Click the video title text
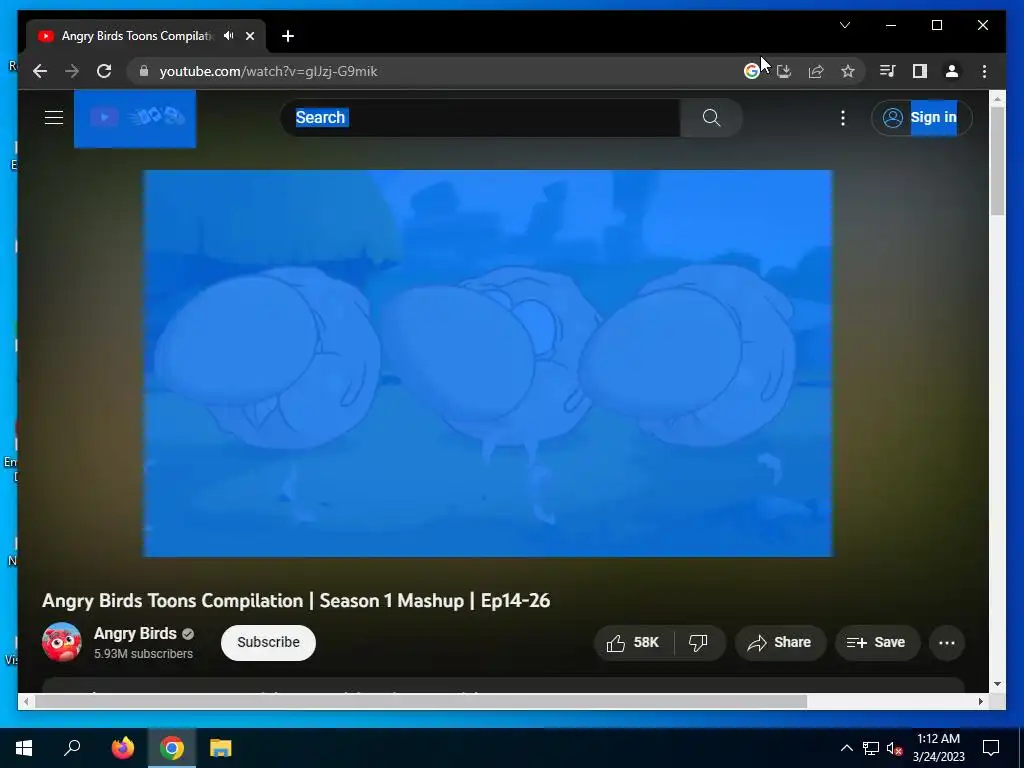Screen dimensions: 1024x768 (296, 601)
